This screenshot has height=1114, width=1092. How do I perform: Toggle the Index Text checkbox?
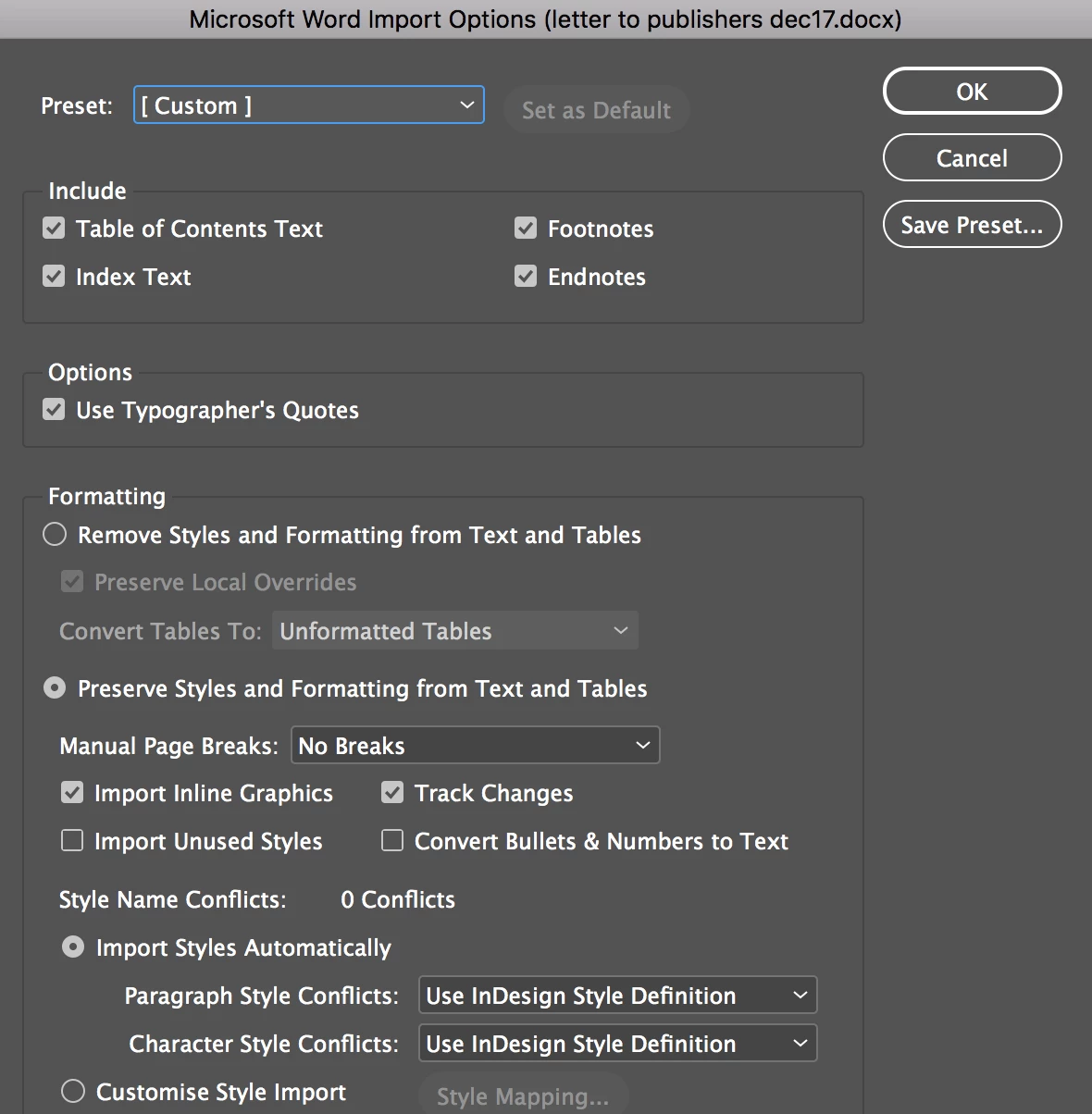click(55, 276)
